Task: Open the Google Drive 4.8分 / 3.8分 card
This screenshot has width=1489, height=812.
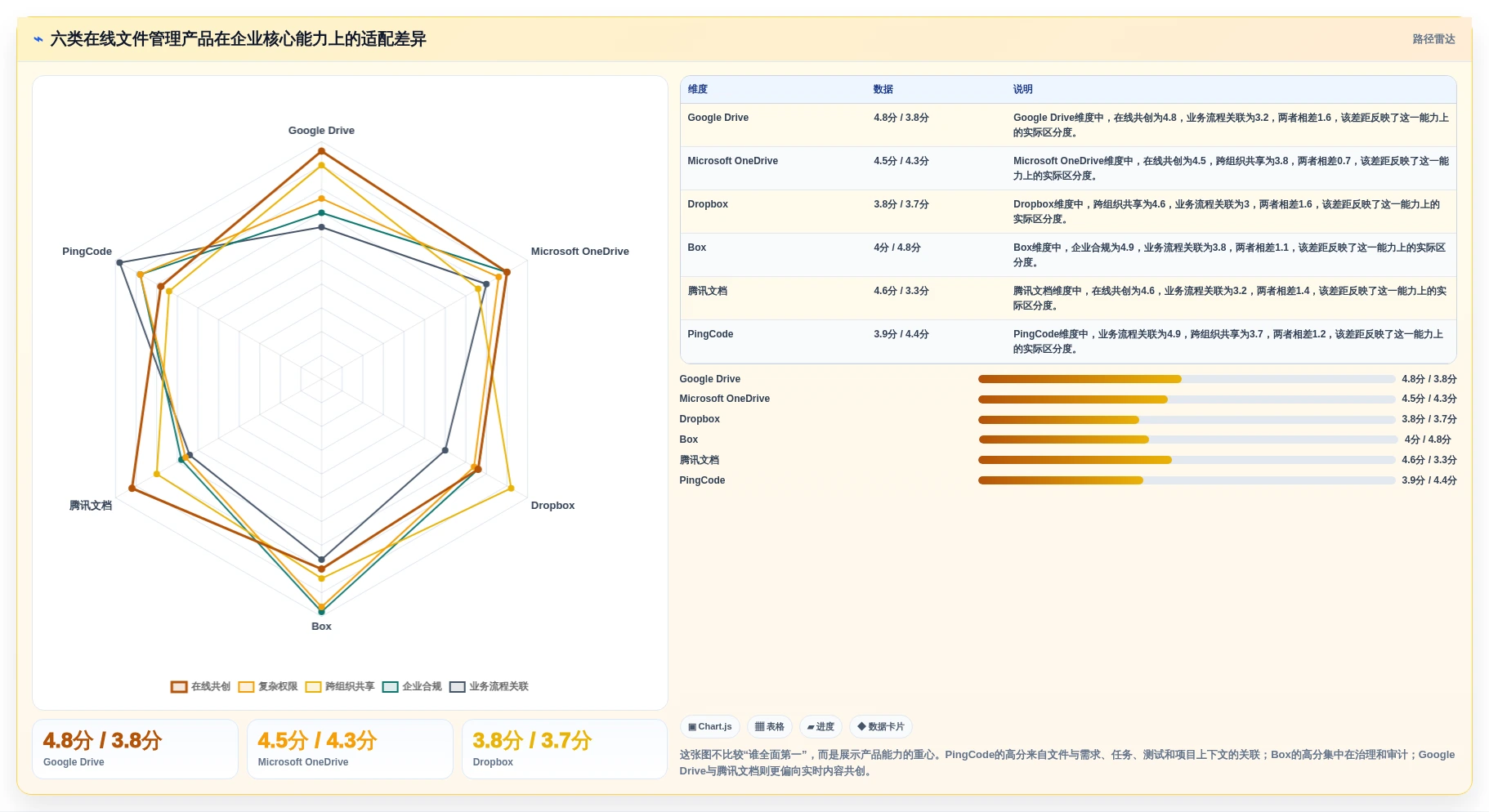Action: point(135,749)
